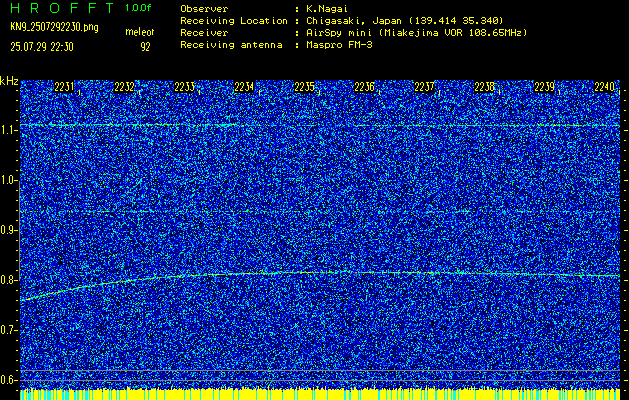Click time marker 2234
The image size is (629, 400).
coord(244,87)
